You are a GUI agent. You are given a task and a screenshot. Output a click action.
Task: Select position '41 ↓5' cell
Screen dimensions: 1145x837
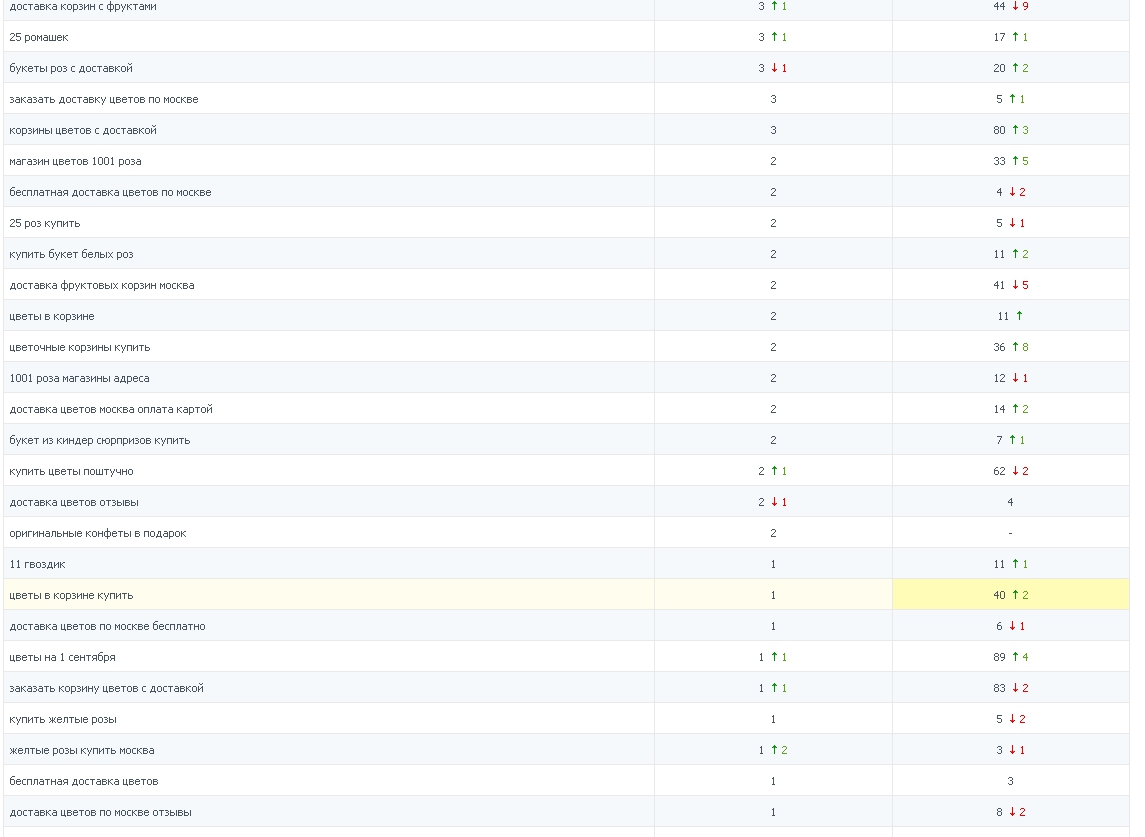click(x=1011, y=286)
